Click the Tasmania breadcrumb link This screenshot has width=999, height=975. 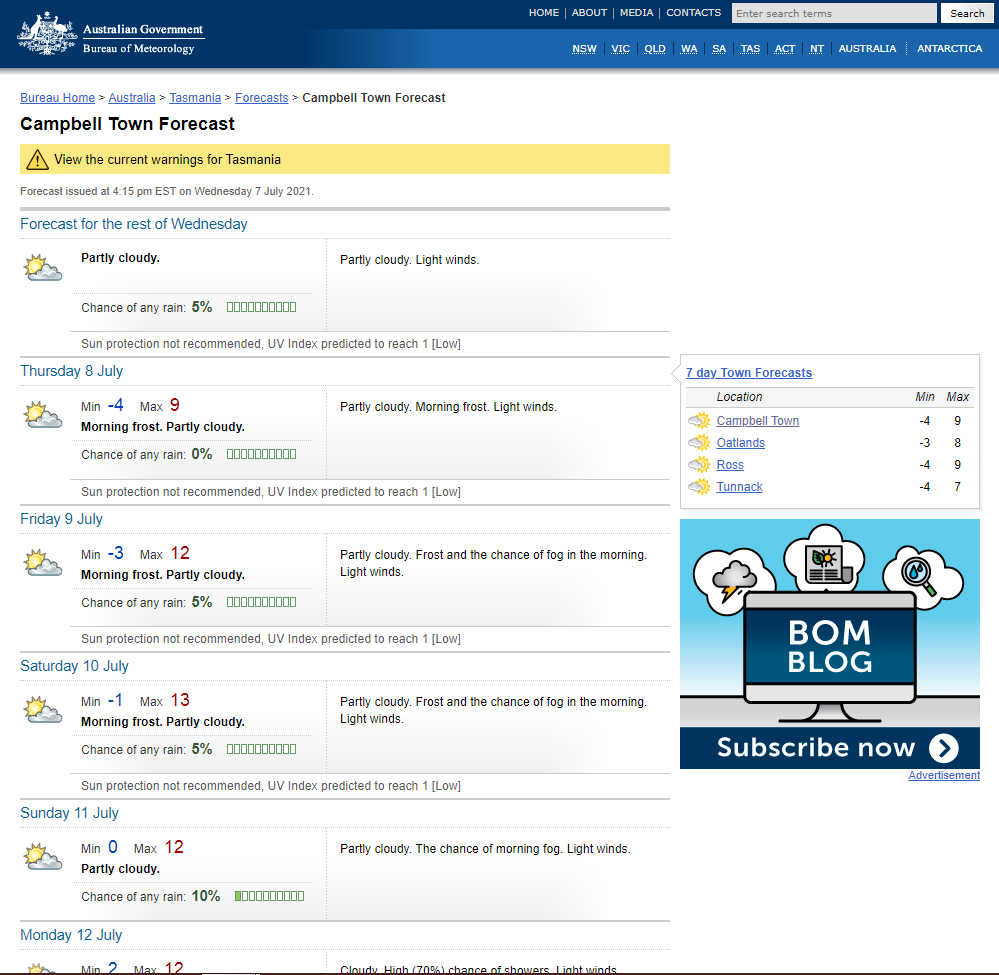coord(195,98)
